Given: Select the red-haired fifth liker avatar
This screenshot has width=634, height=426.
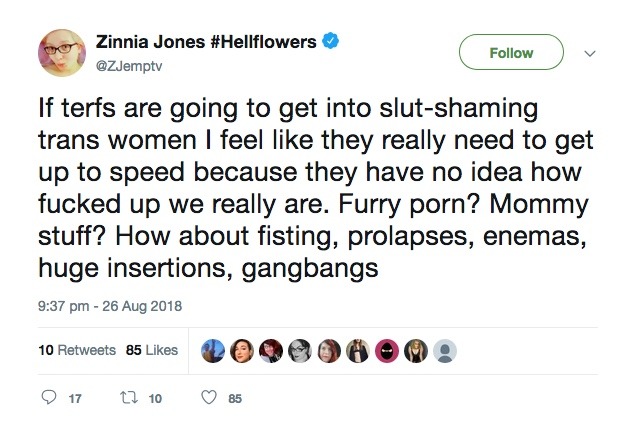Looking at the screenshot, I should click(329, 350).
